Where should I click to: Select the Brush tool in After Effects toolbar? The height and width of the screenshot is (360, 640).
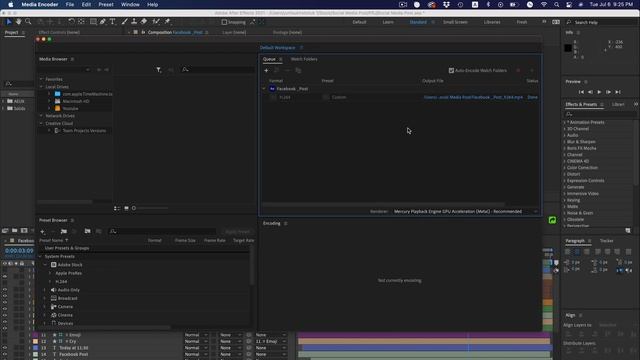pyautogui.click(x=124, y=22)
